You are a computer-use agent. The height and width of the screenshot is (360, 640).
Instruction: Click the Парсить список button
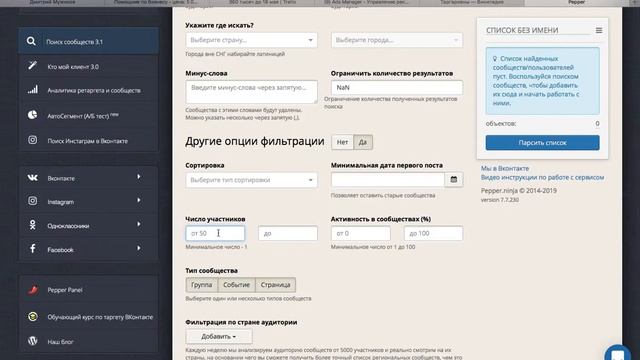click(542, 143)
